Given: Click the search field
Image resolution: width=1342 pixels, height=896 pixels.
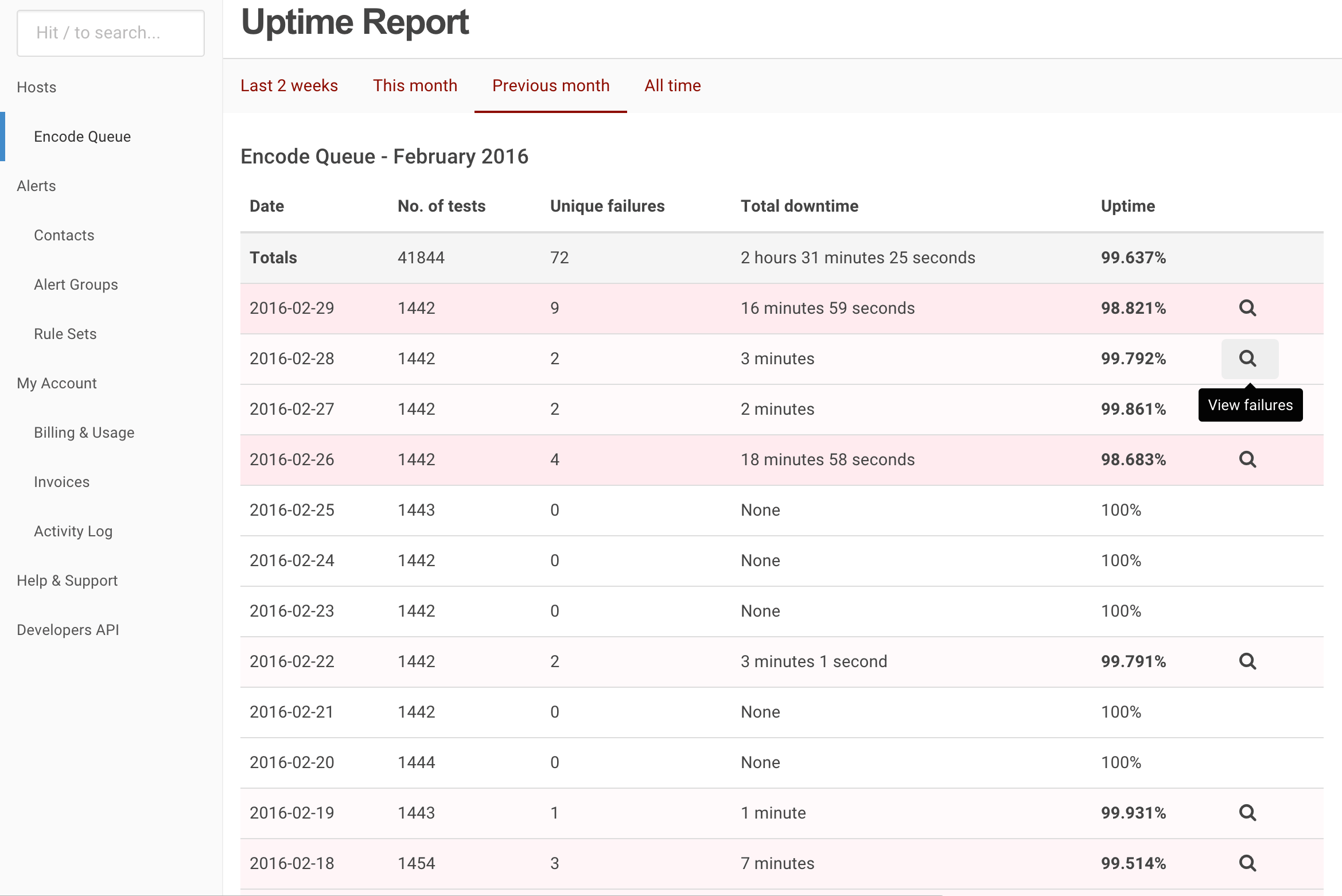Looking at the screenshot, I should click(111, 33).
